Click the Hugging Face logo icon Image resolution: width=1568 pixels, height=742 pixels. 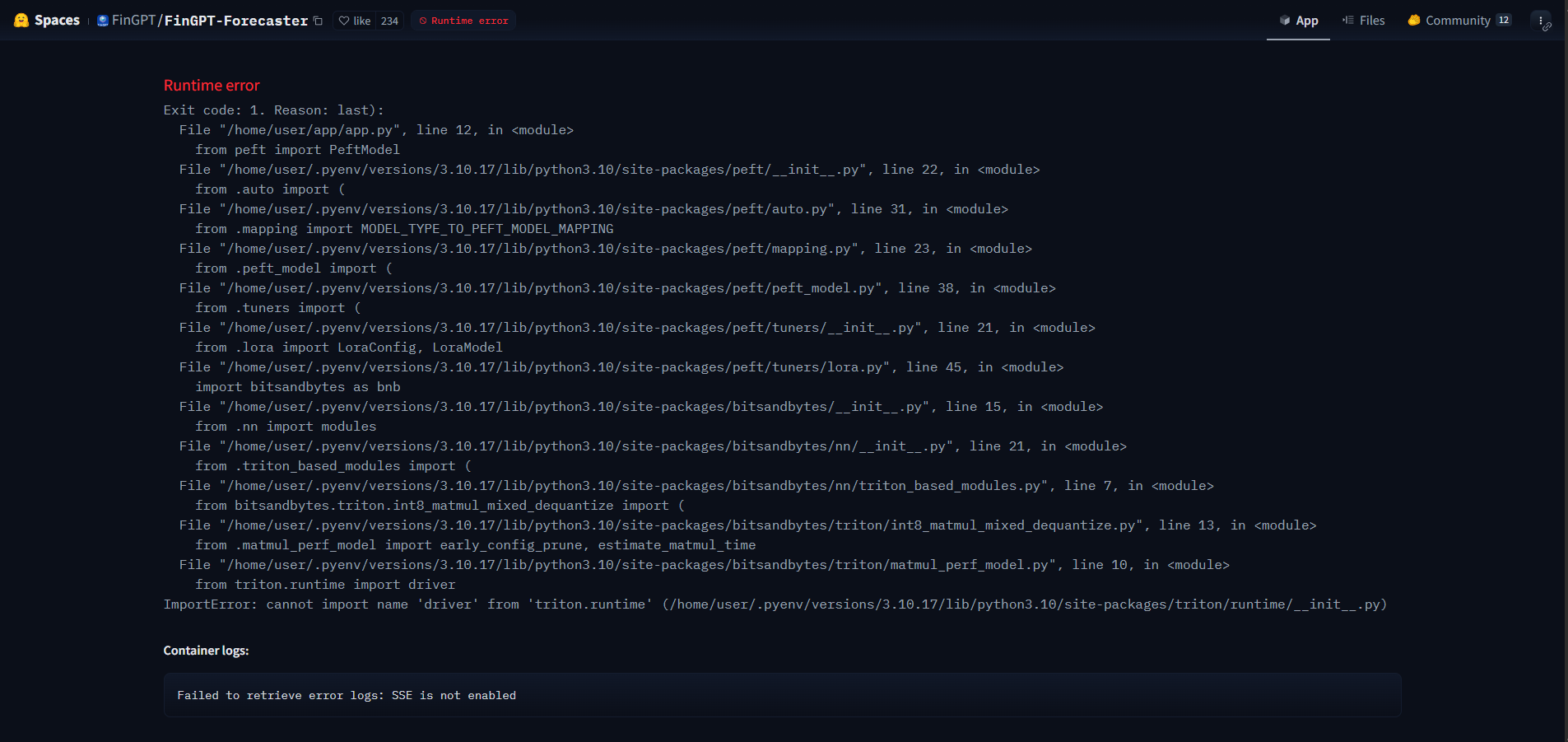coord(21,21)
